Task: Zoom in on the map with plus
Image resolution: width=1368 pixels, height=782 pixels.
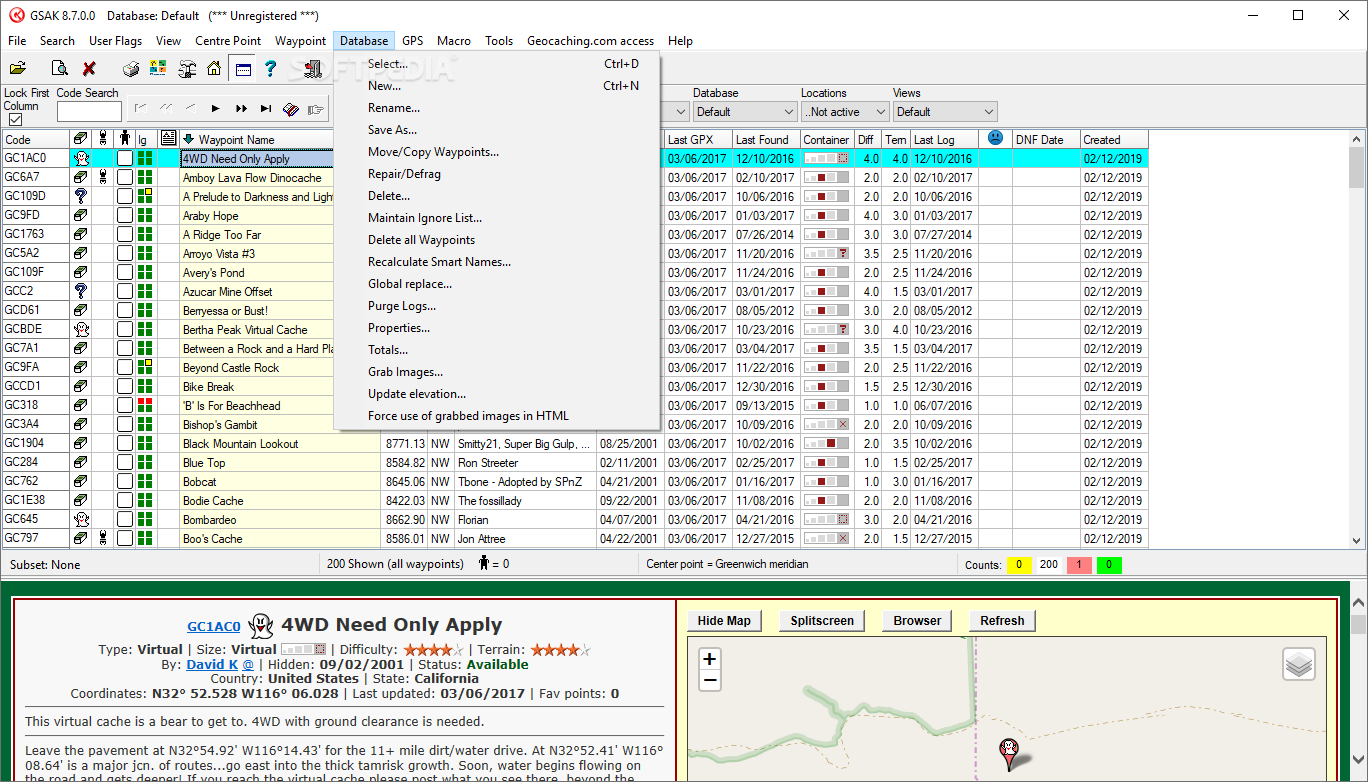Action: (710, 659)
